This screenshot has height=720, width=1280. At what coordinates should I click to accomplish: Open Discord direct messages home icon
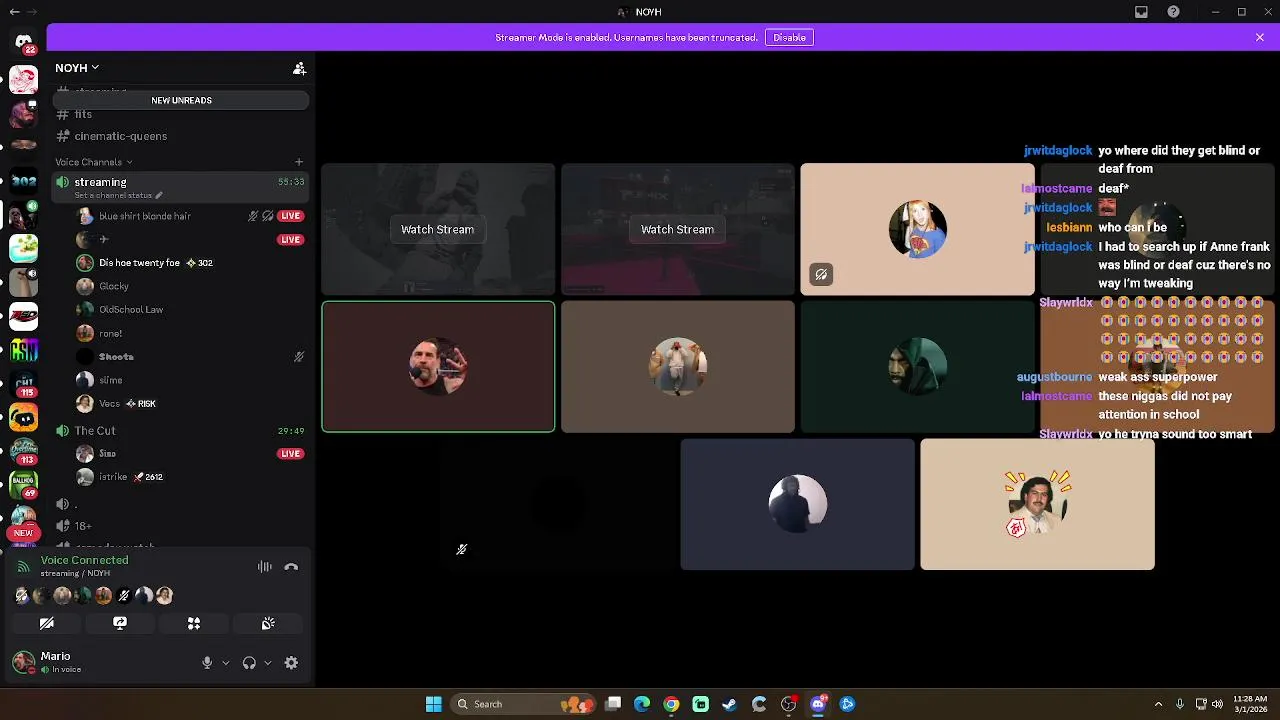(x=24, y=42)
